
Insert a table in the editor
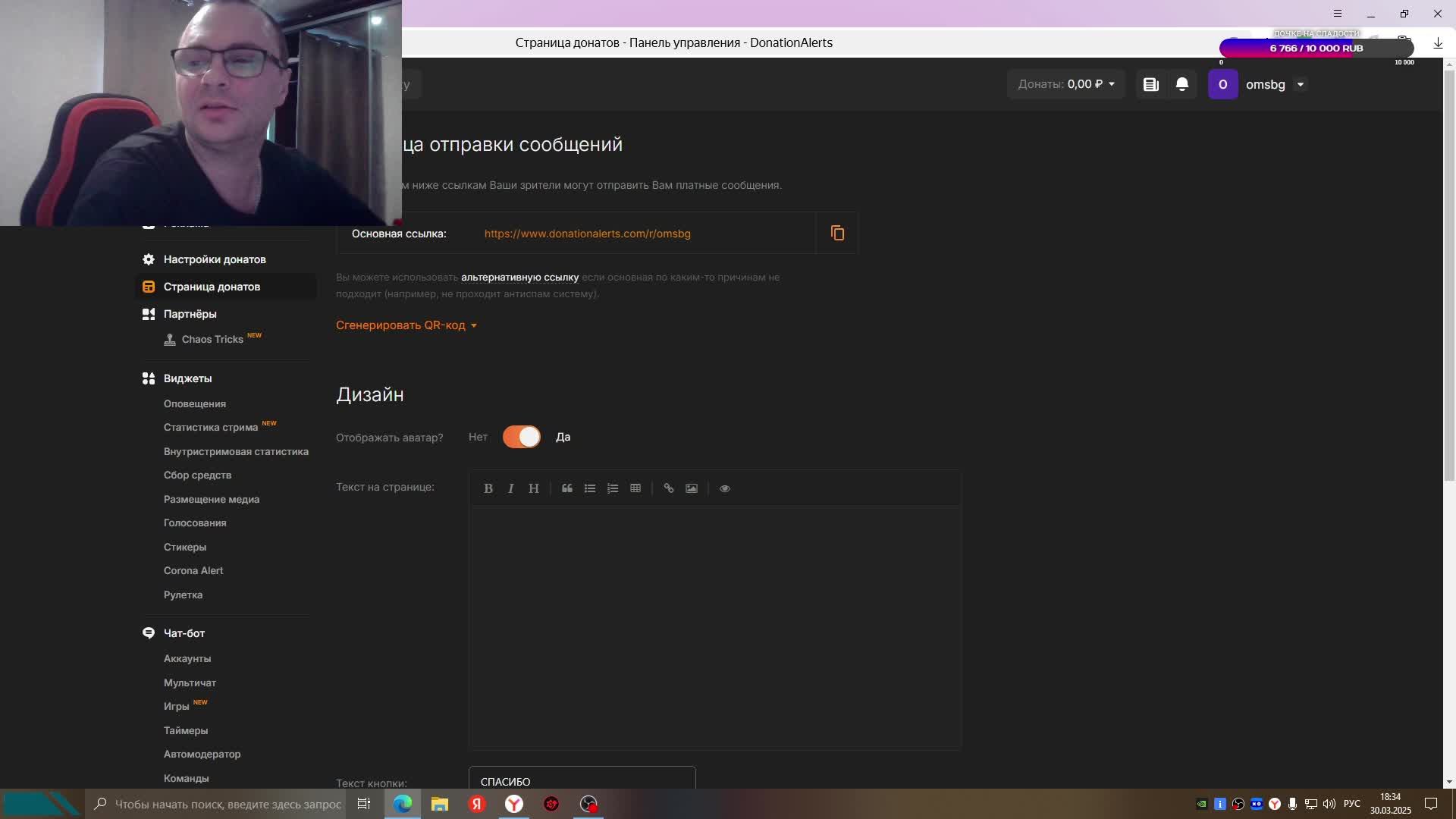pyautogui.click(x=635, y=488)
